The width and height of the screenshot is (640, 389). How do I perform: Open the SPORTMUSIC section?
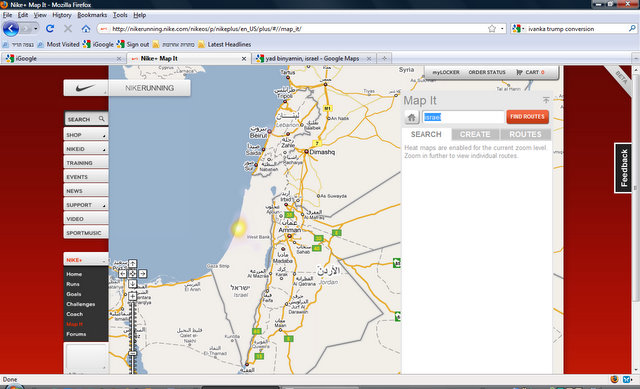[x=86, y=233]
